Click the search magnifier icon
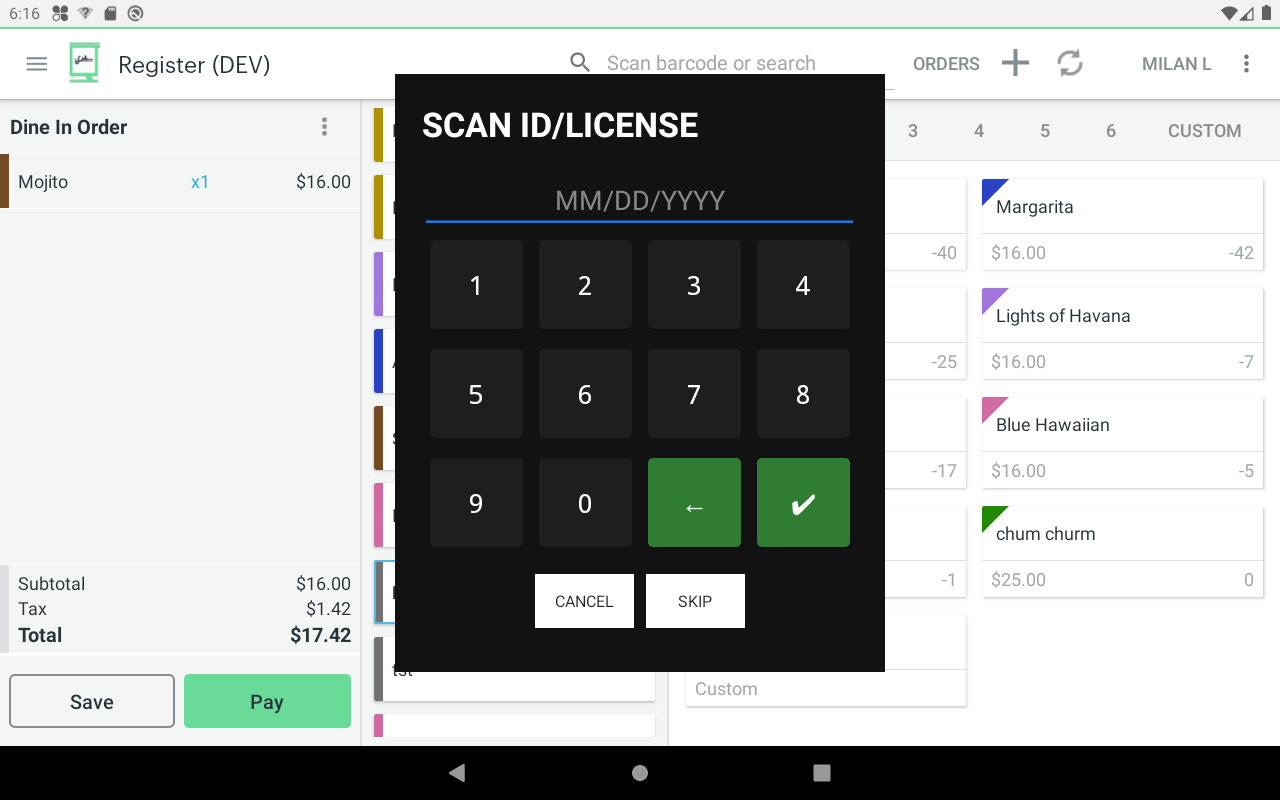The height and width of the screenshot is (800, 1280). point(580,63)
